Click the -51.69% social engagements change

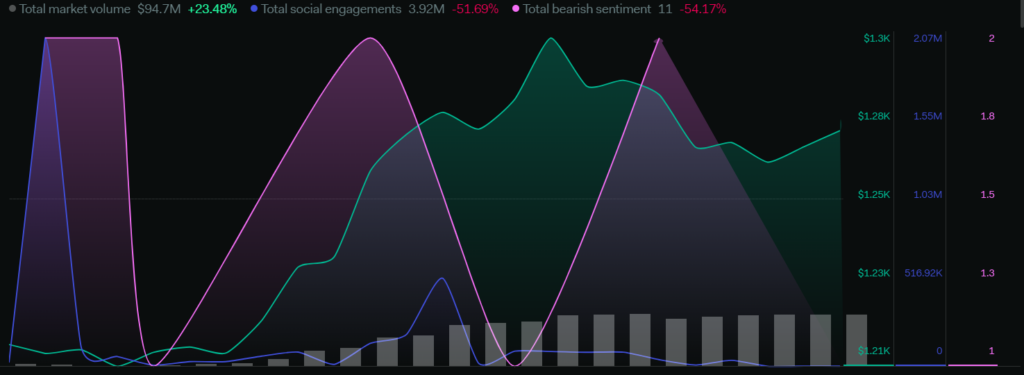[x=475, y=9]
